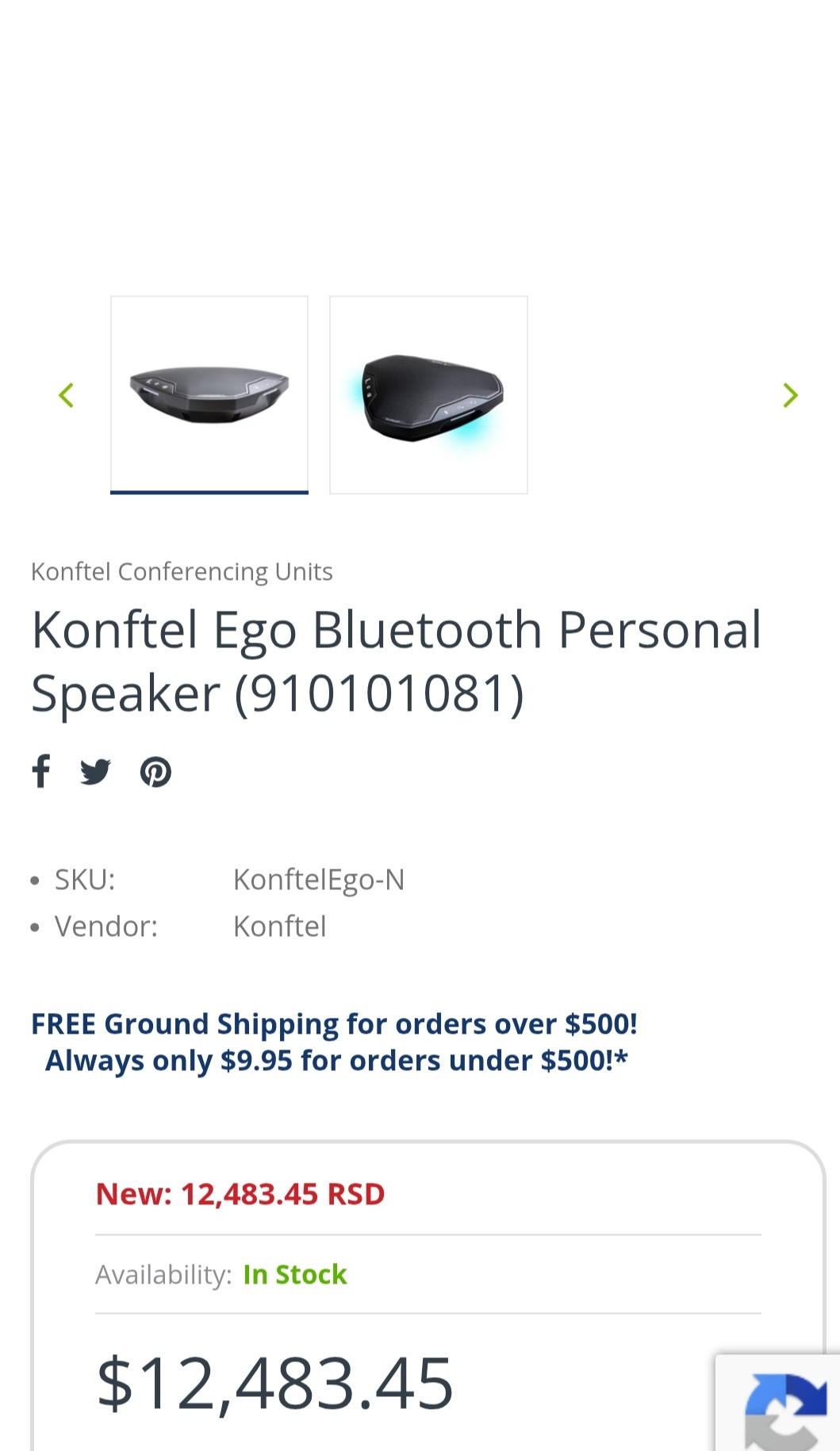Select the blue-glow speaker thumbnail
Screen dimensions: 840x1451
coord(428,395)
